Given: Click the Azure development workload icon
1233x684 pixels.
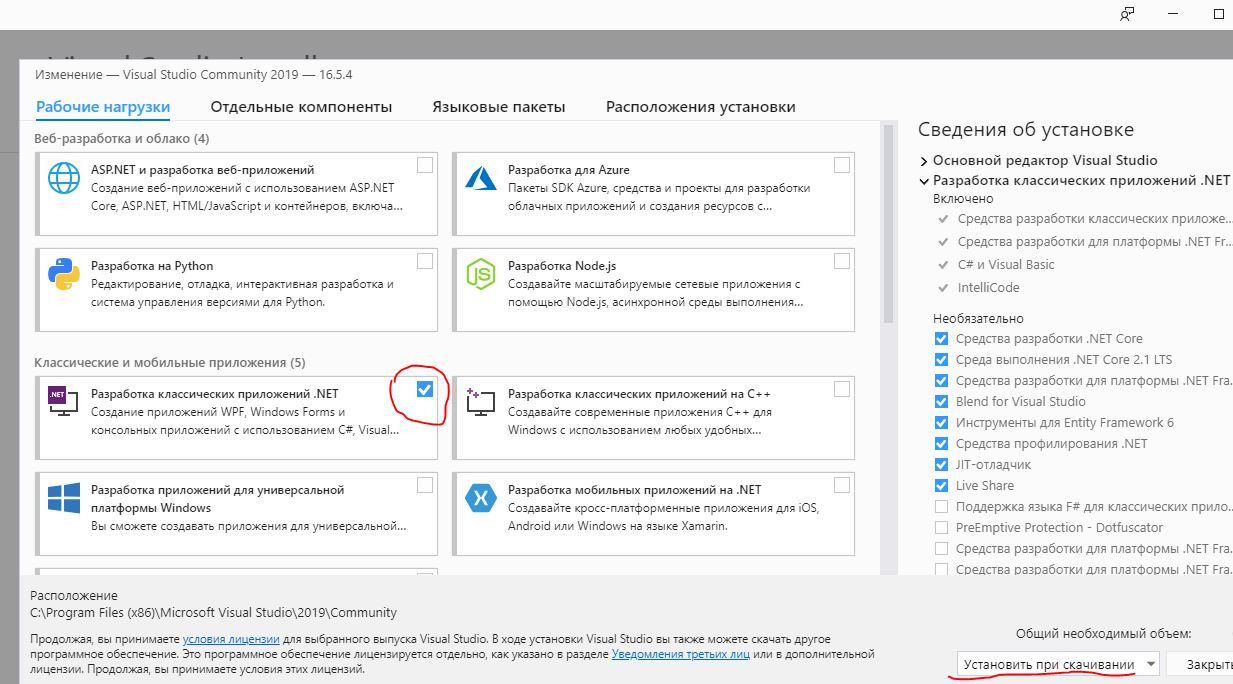Looking at the screenshot, I should pos(481,178).
